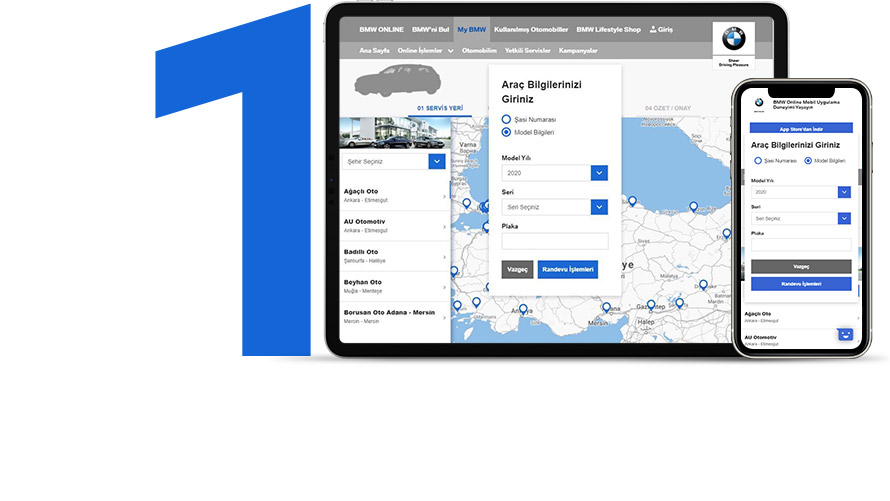Open Yetkili Servisler link
Image resolution: width=890 pixels, height=501 pixels.
point(527,50)
